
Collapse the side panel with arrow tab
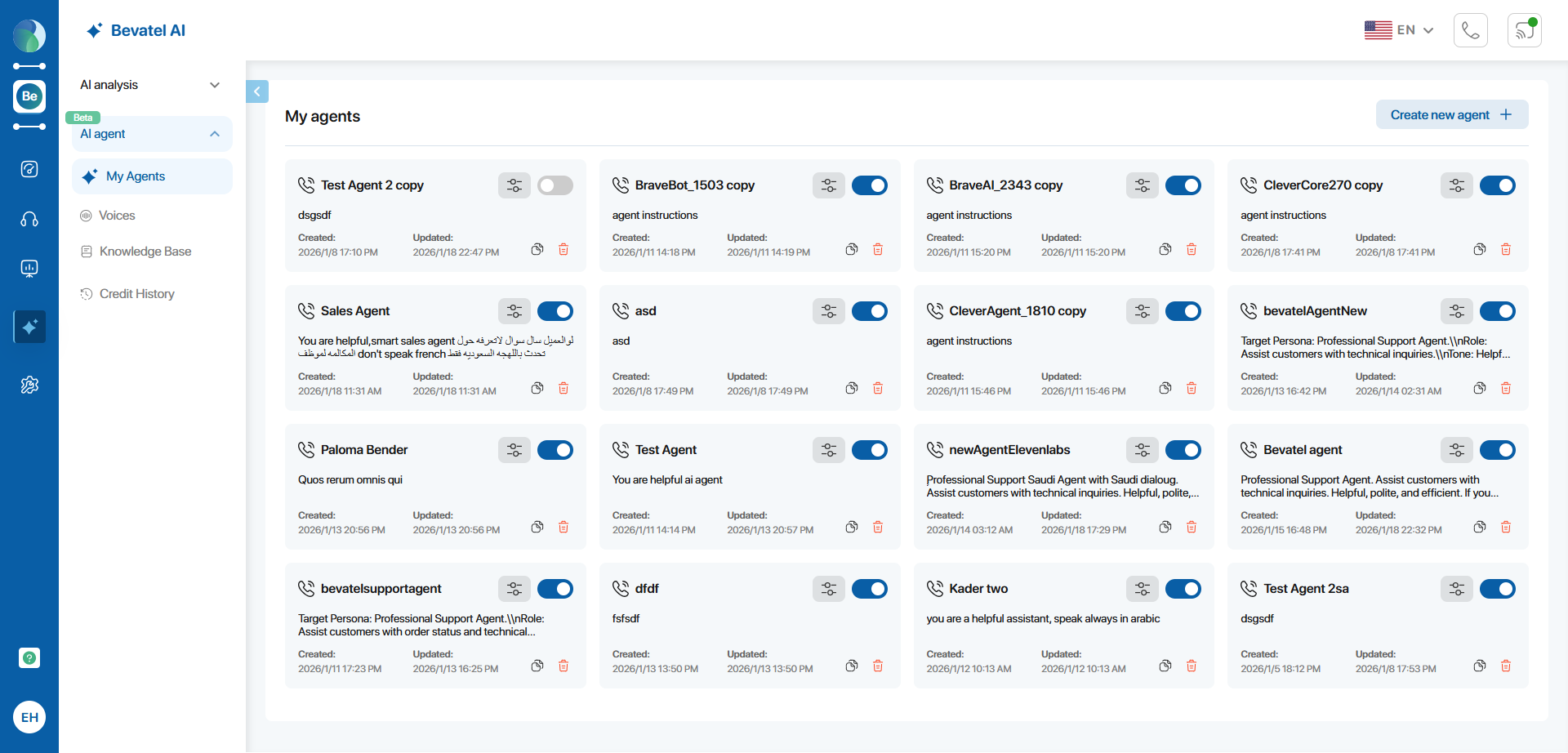(256, 91)
